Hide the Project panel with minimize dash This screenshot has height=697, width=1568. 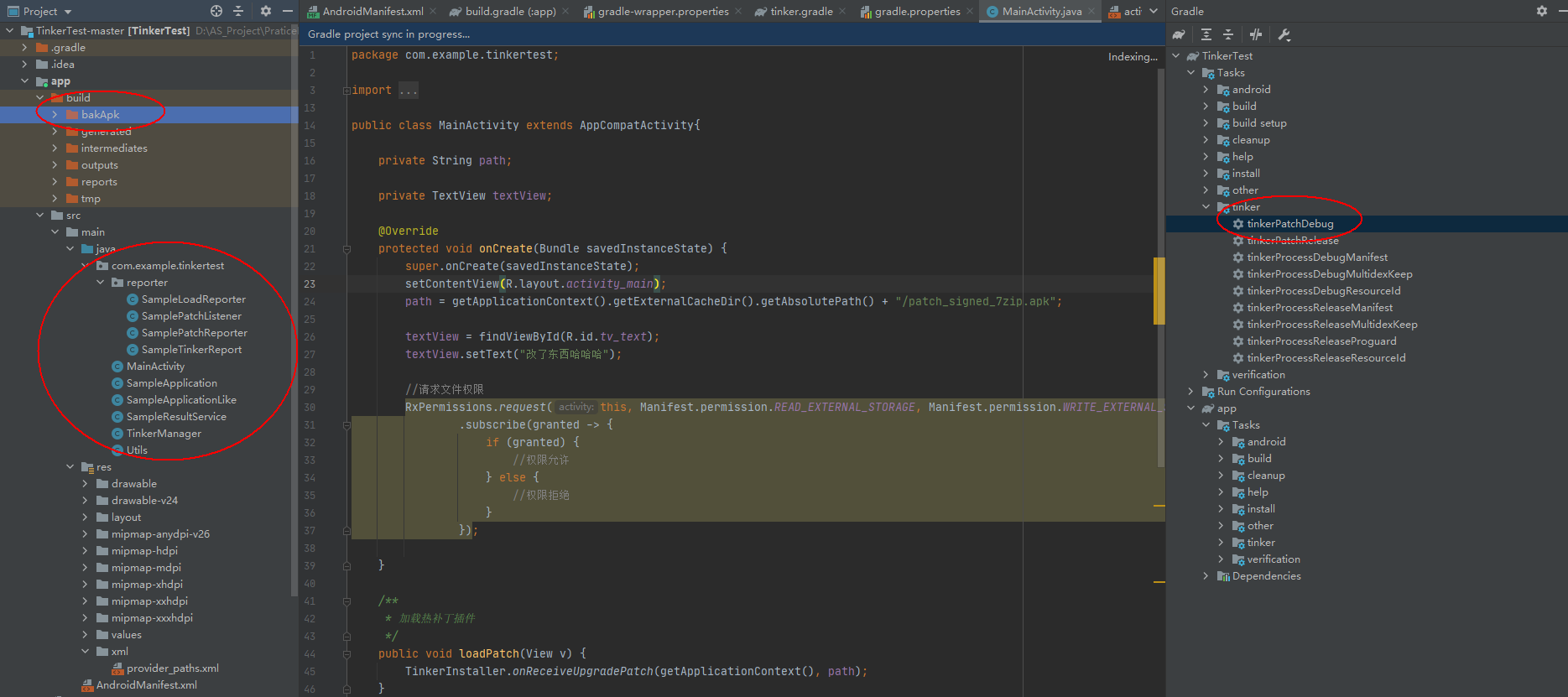point(287,11)
